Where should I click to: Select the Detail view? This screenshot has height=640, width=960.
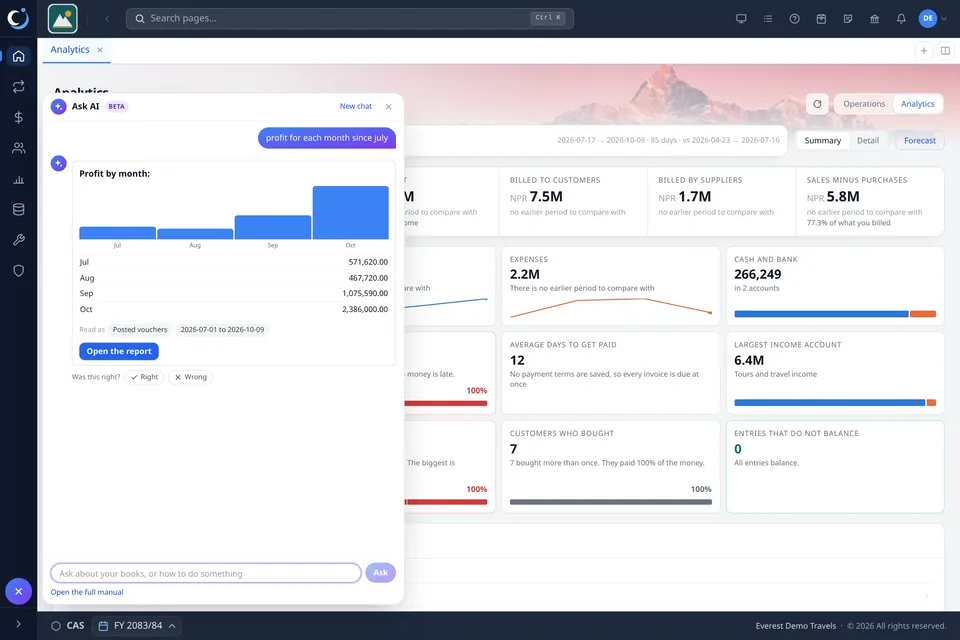point(868,140)
